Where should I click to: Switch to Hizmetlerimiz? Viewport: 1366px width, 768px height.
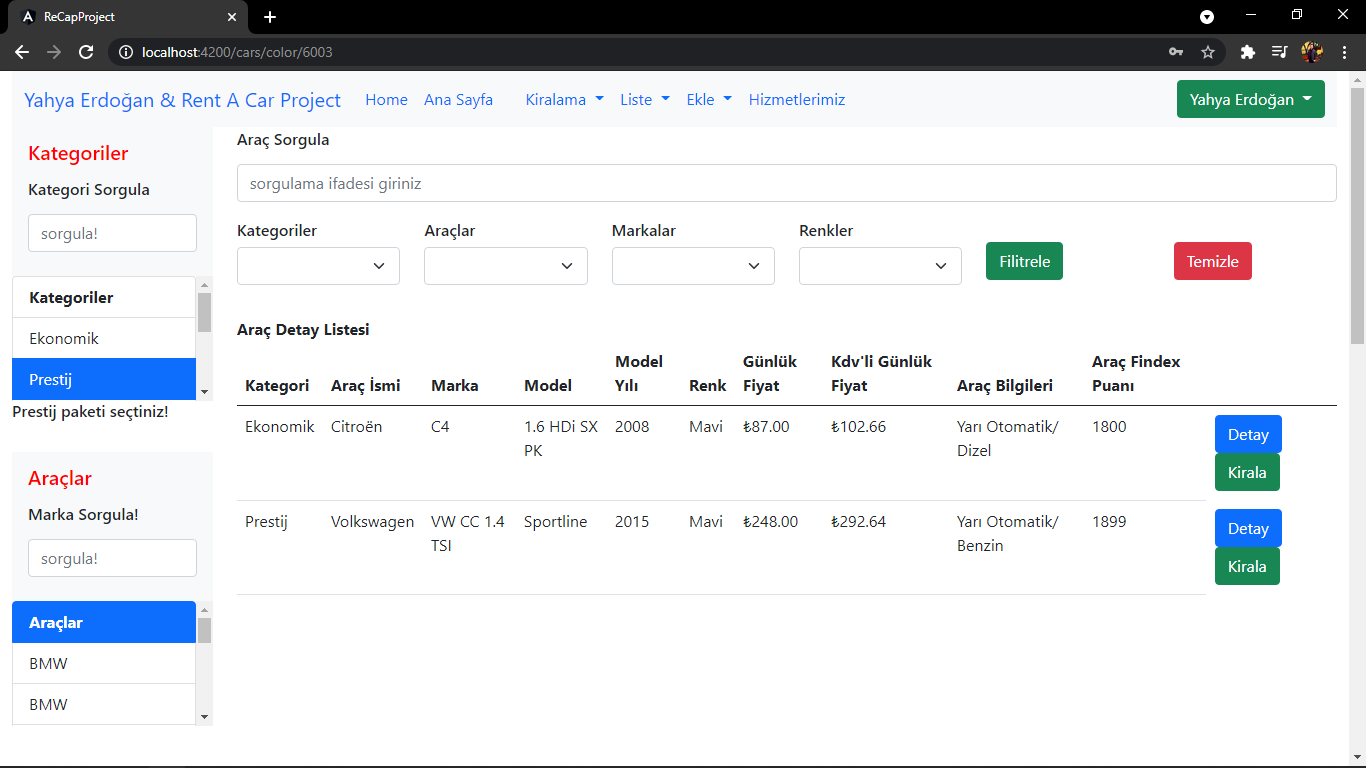coord(796,99)
